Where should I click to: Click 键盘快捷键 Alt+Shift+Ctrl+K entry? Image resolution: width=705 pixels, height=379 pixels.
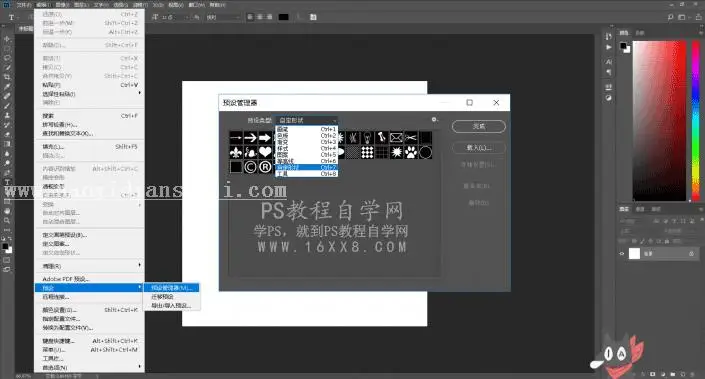(89, 341)
